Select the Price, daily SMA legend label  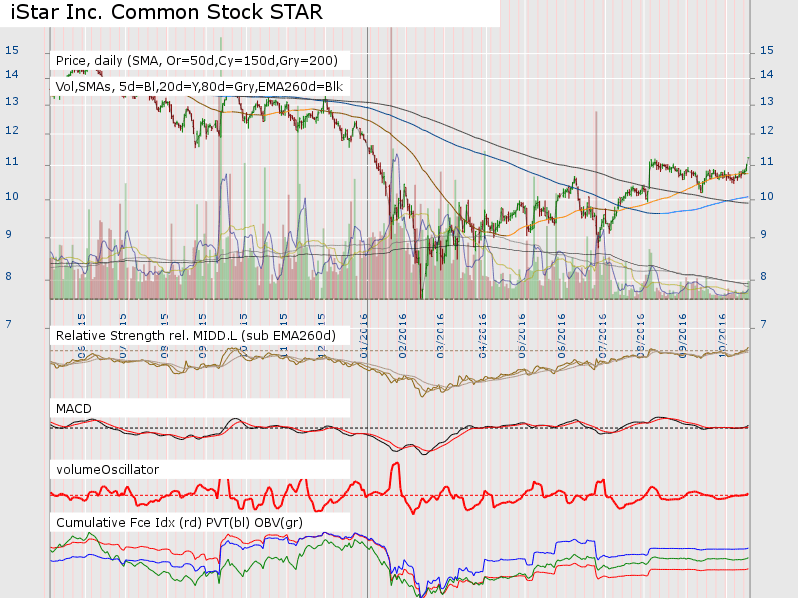tap(196, 61)
